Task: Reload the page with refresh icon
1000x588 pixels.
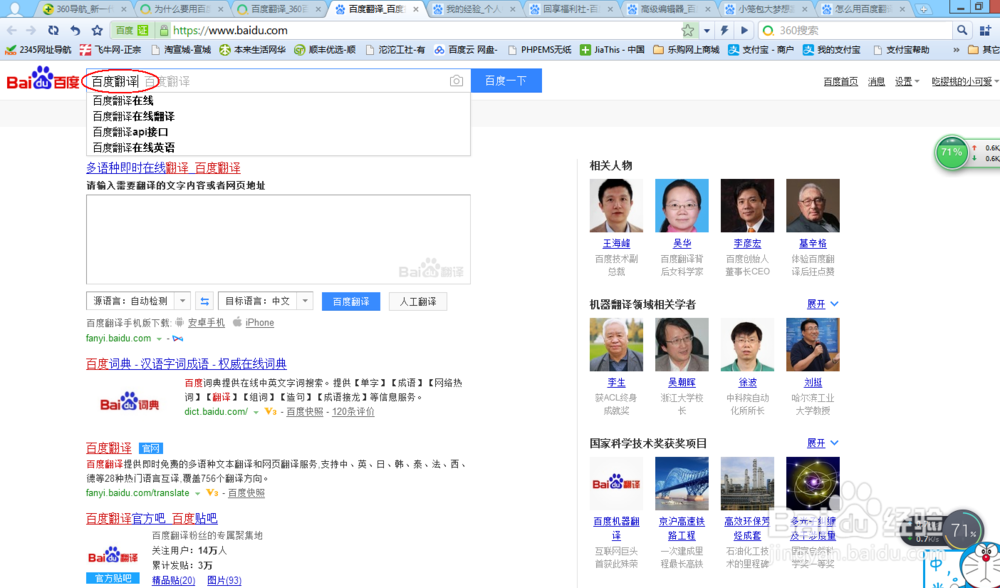Action: point(53,30)
